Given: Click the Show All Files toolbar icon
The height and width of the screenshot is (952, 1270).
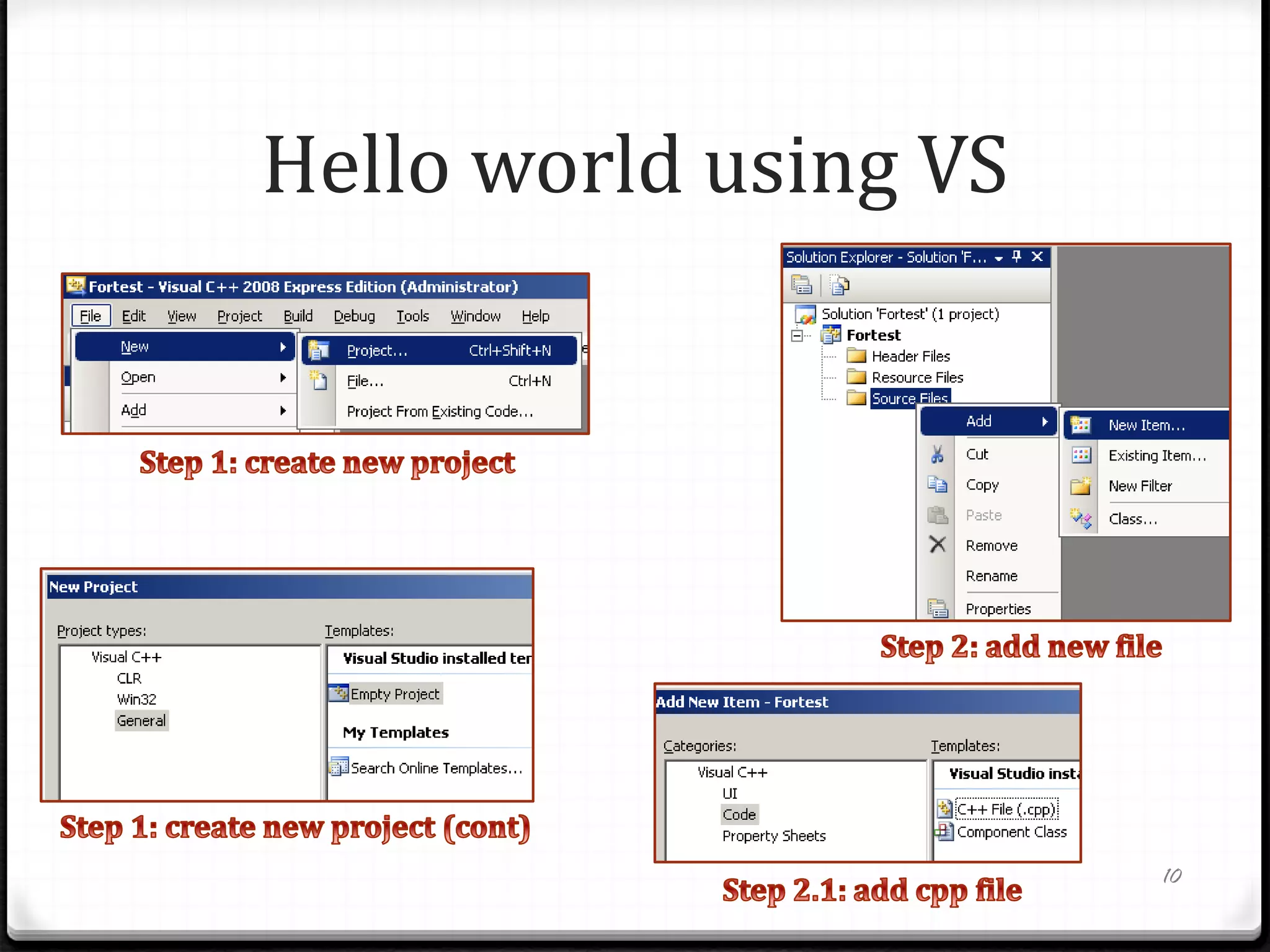Looking at the screenshot, I should (840, 284).
